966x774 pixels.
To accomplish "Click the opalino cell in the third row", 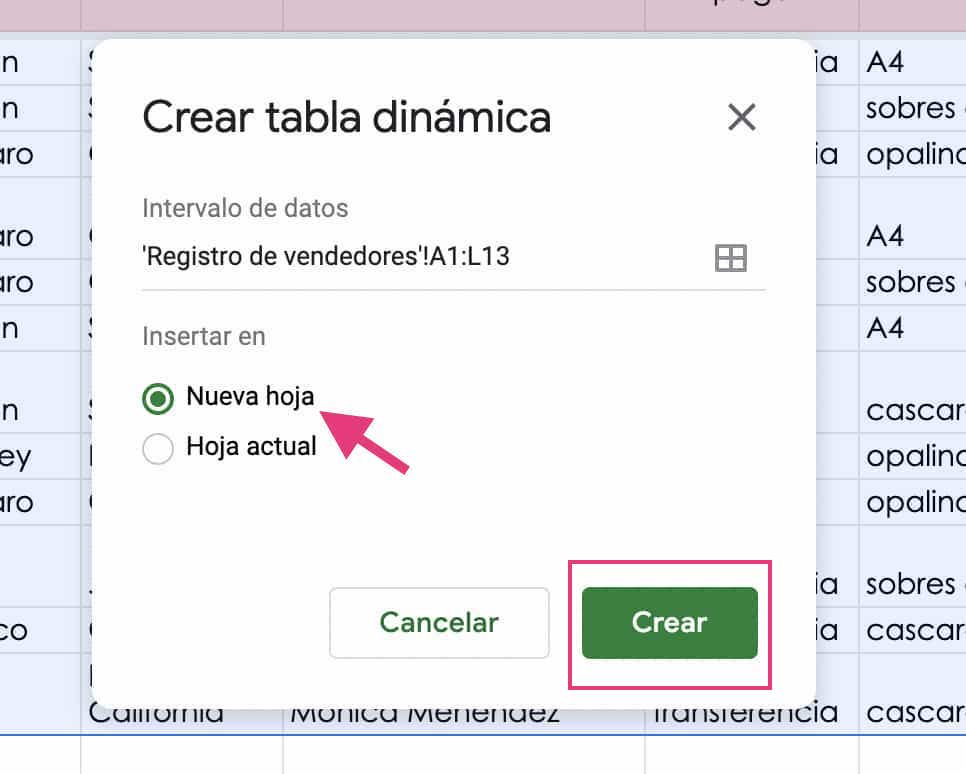I will [910, 154].
